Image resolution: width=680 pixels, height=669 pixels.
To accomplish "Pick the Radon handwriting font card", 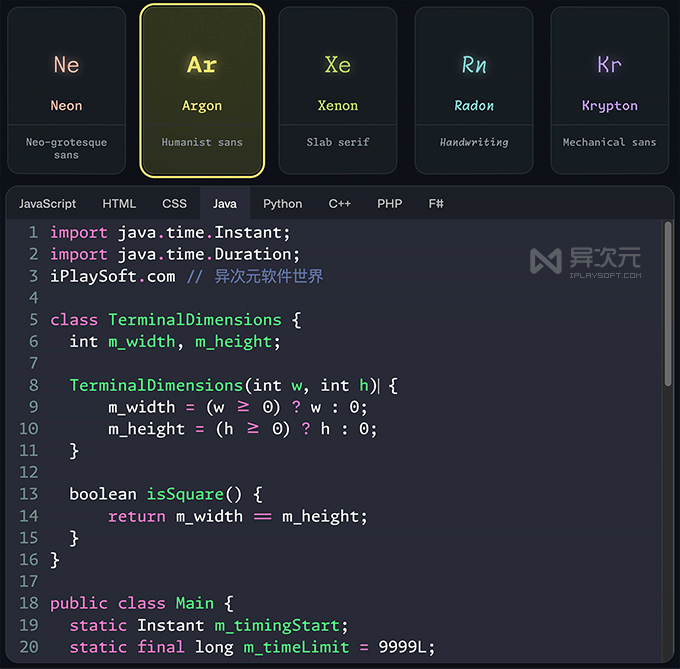I will point(474,90).
